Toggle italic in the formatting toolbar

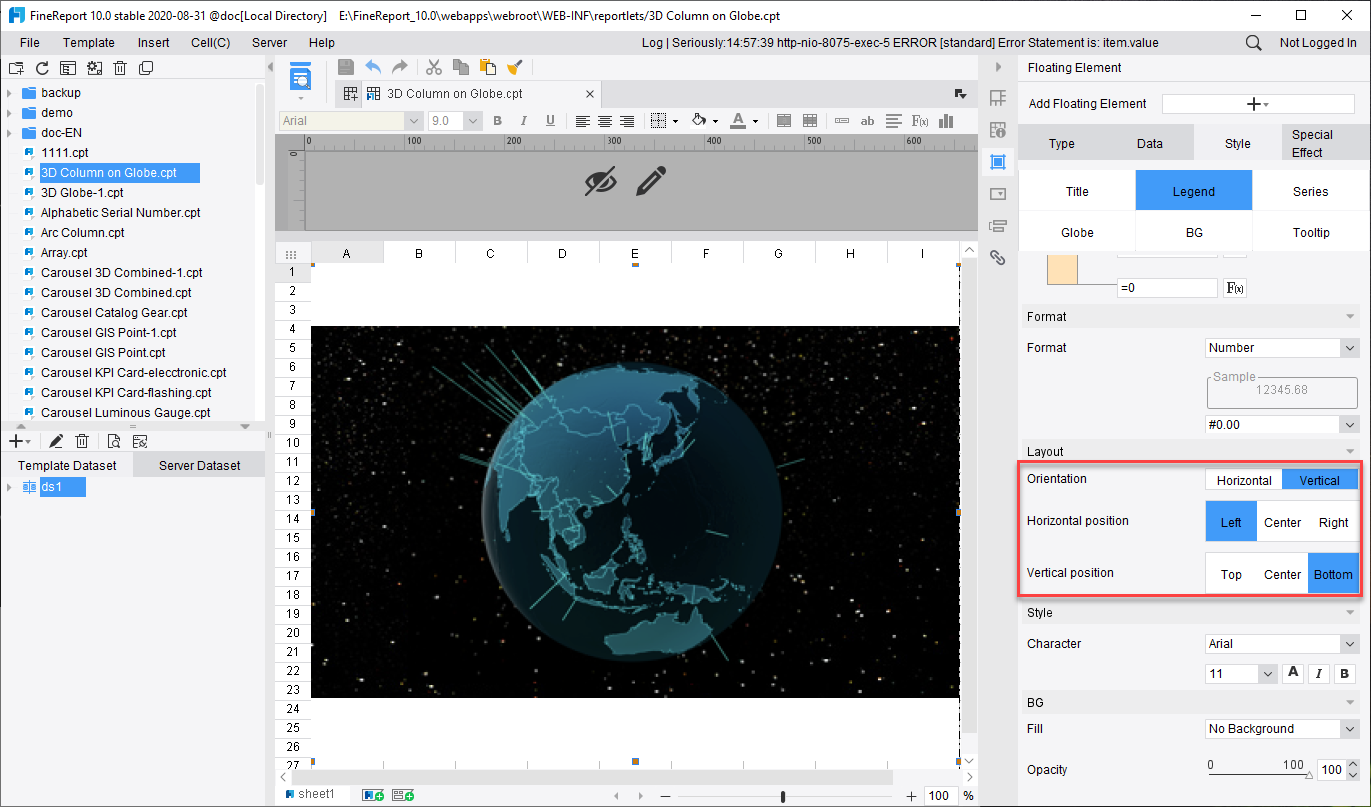(x=523, y=121)
